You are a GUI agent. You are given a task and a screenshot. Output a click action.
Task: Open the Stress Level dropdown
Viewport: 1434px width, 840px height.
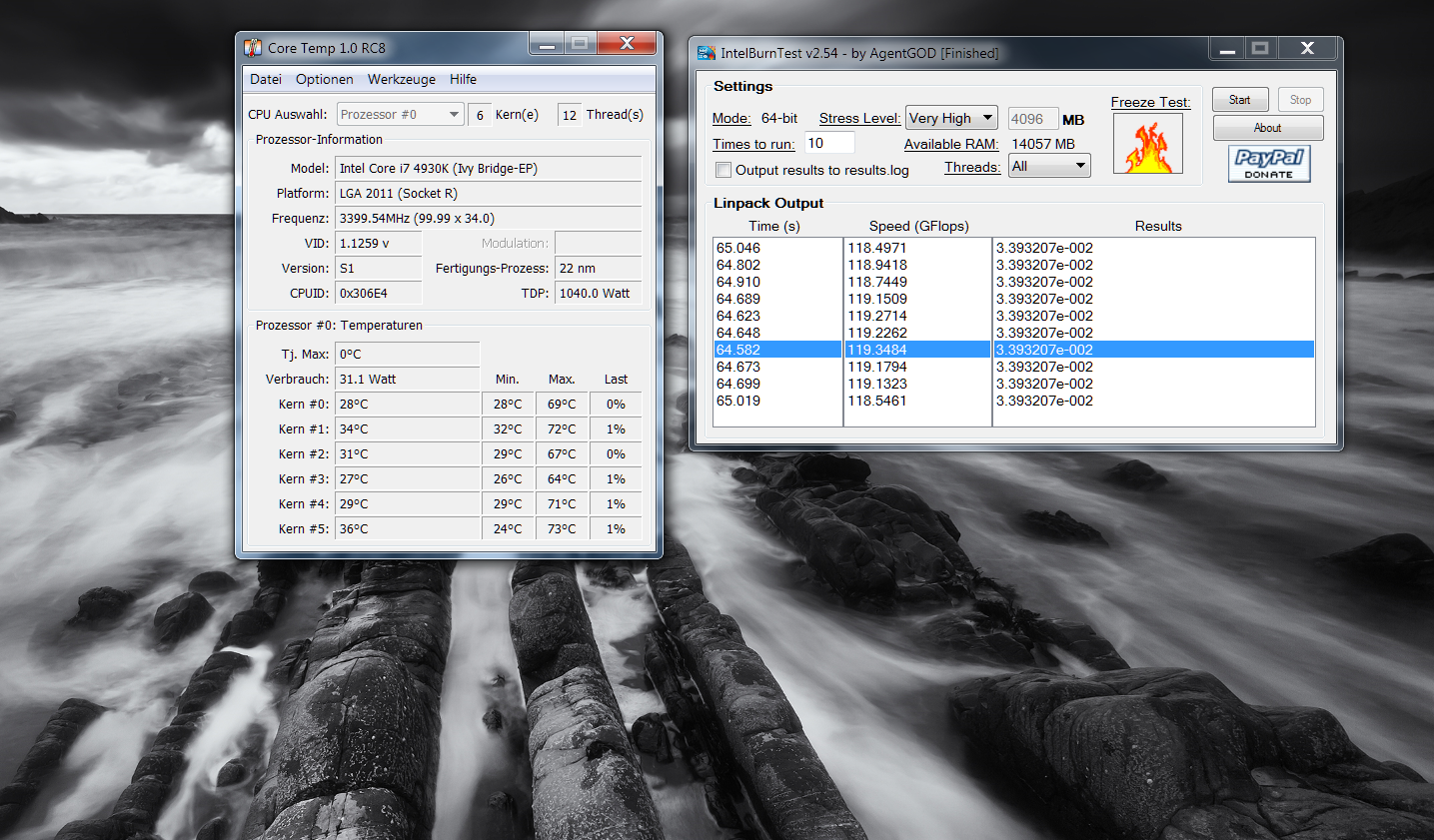[x=951, y=118]
